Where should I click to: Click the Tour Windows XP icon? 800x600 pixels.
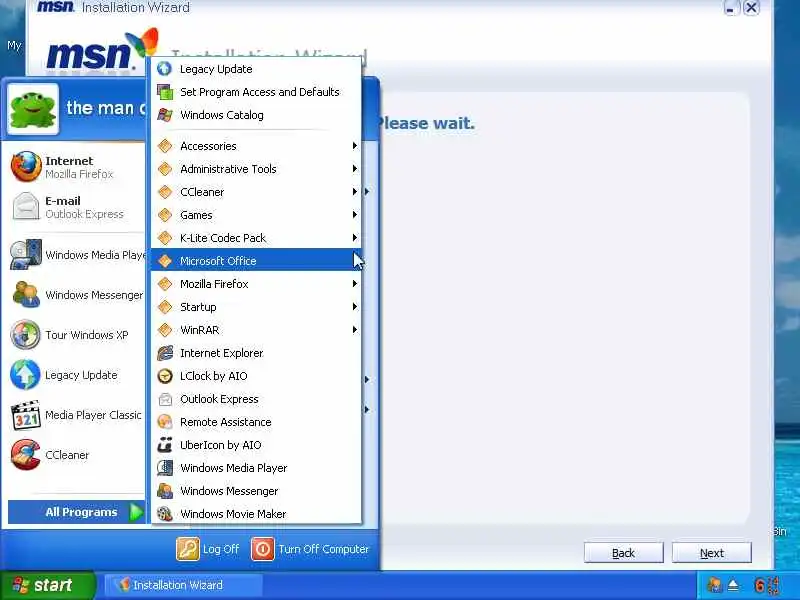click(26, 335)
